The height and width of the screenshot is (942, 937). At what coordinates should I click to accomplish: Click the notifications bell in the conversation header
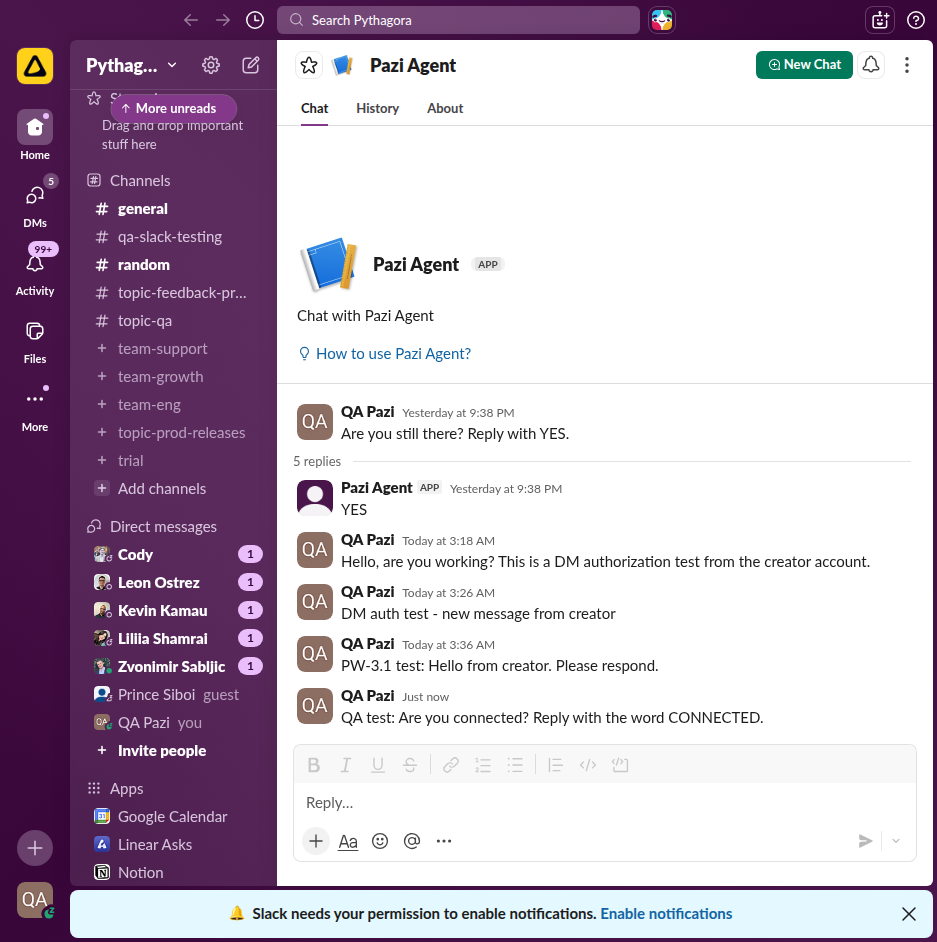tap(870, 64)
